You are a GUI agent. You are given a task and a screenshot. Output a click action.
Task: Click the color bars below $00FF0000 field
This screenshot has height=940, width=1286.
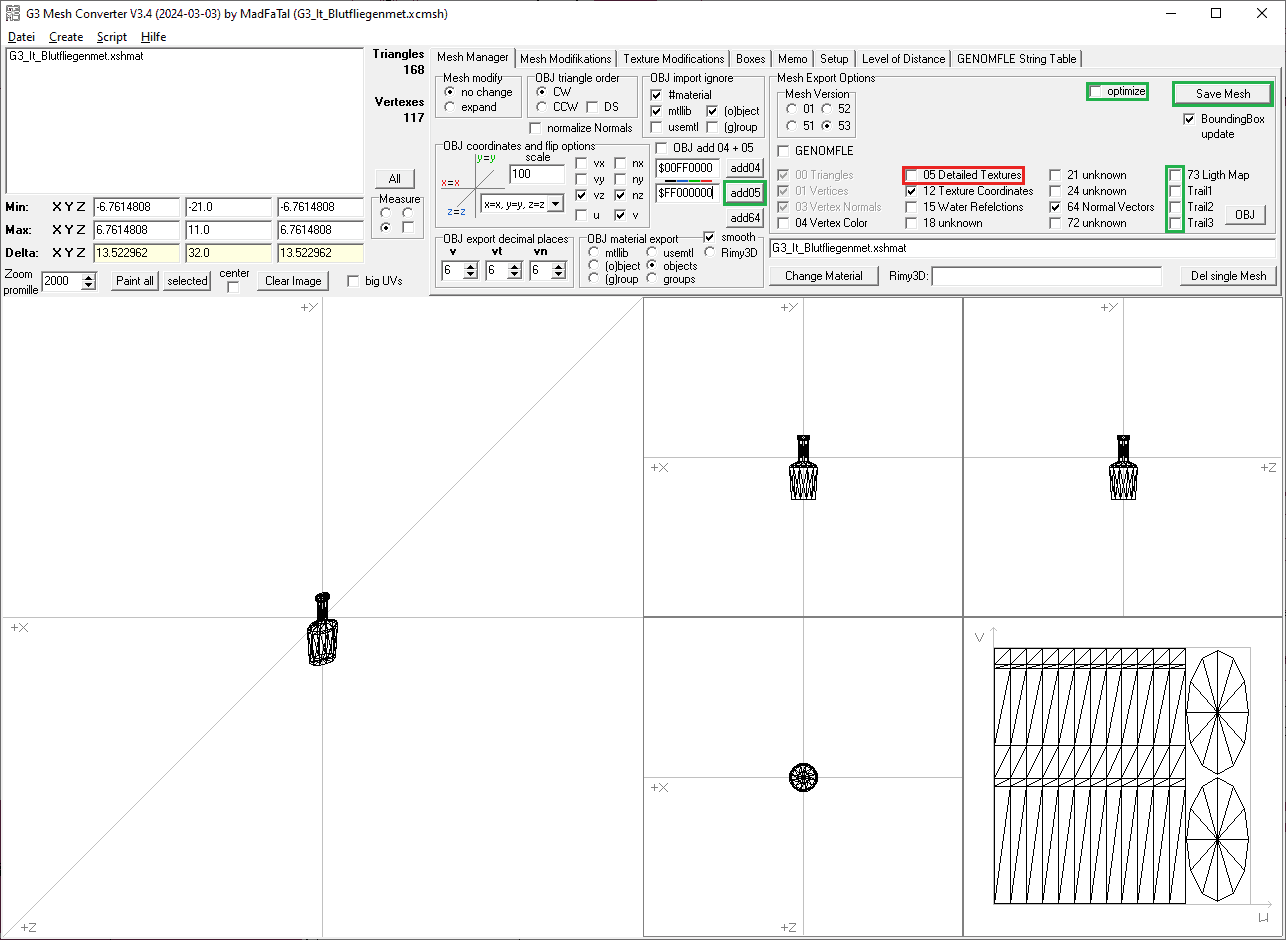(684, 181)
